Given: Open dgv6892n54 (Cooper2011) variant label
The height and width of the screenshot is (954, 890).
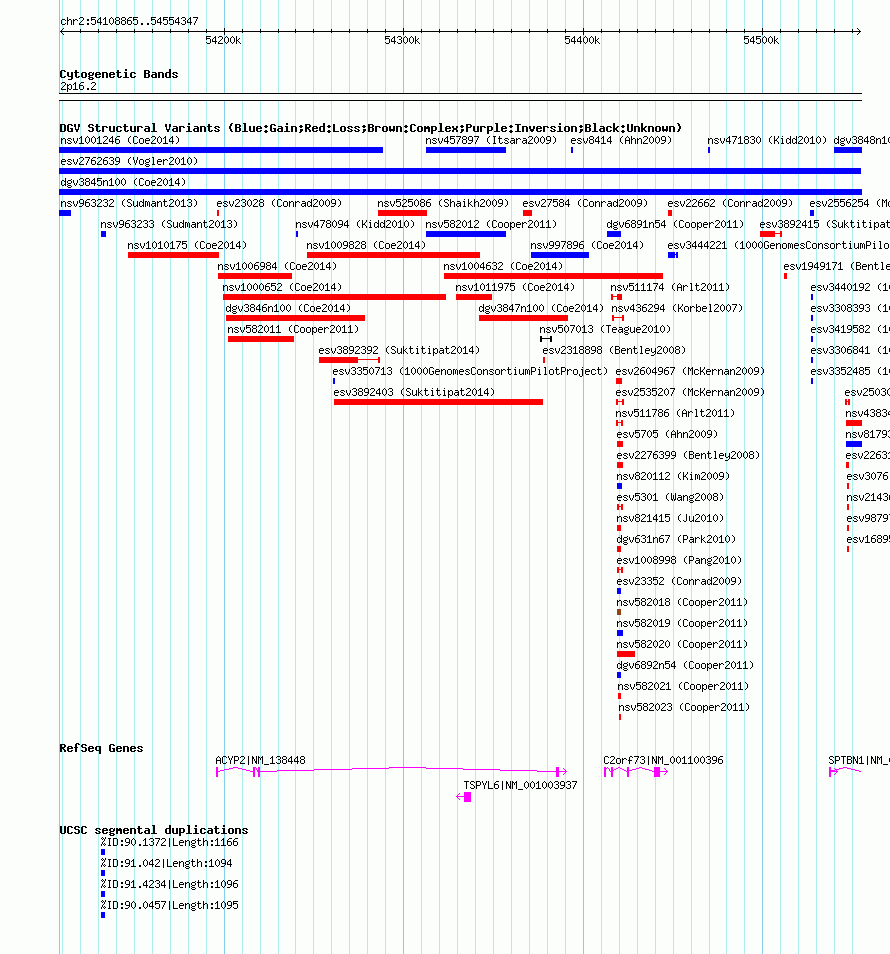Looking at the screenshot, I should tap(686, 665).
